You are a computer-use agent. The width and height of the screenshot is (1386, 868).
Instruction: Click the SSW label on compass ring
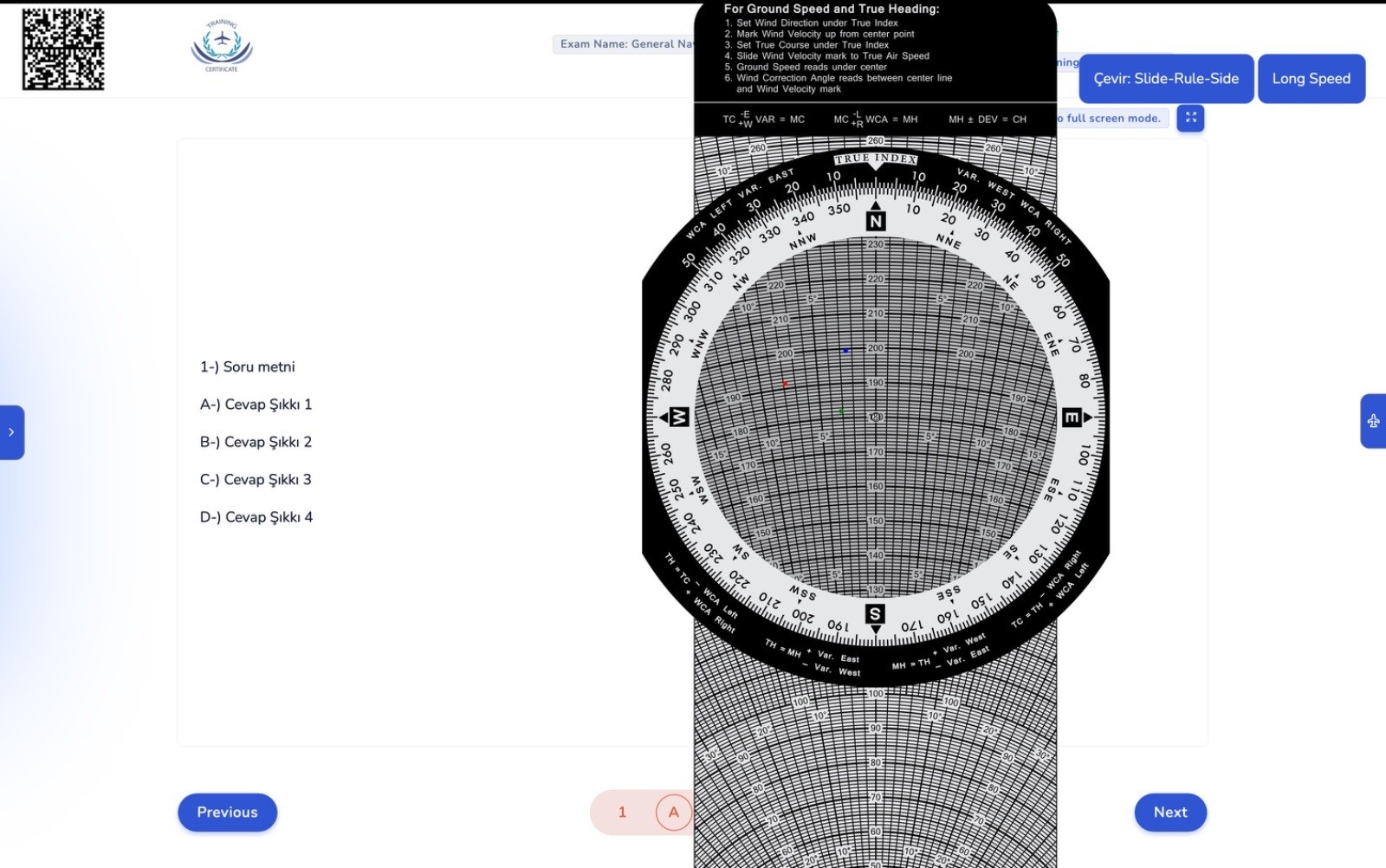tap(802, 593)
